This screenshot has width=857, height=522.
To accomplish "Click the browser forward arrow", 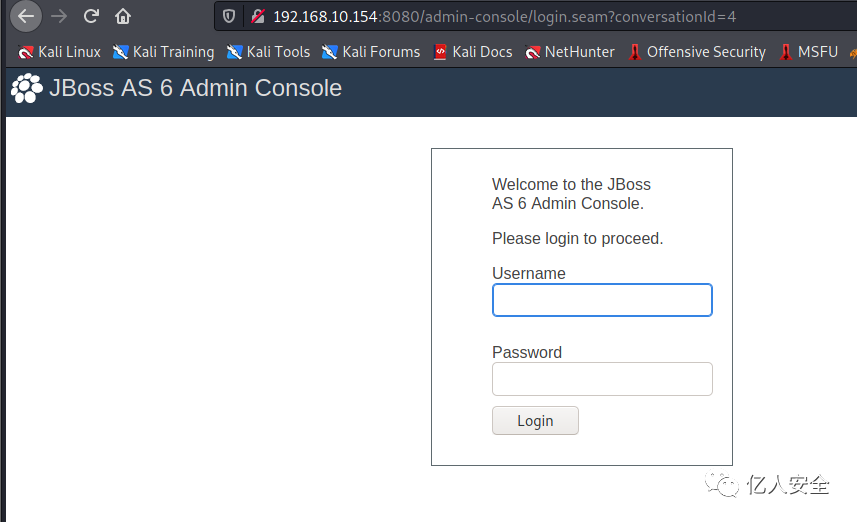I will tap(59, 16).
